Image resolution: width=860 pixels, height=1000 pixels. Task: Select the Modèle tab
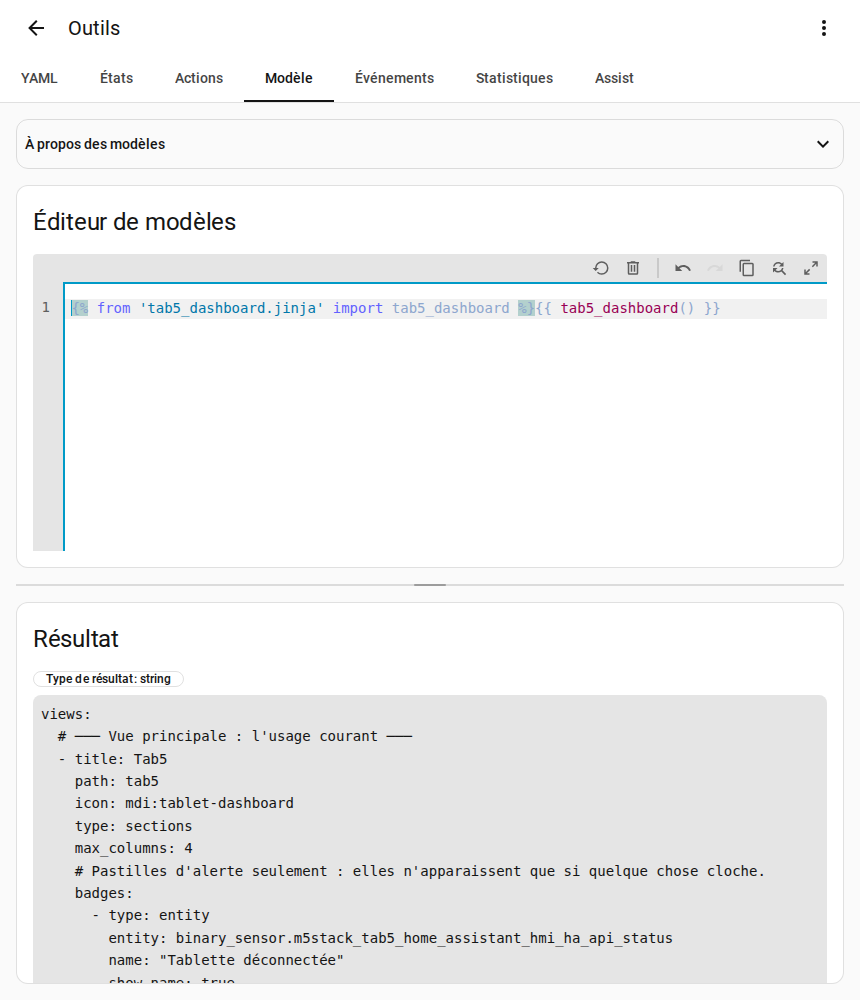[289, 78]
